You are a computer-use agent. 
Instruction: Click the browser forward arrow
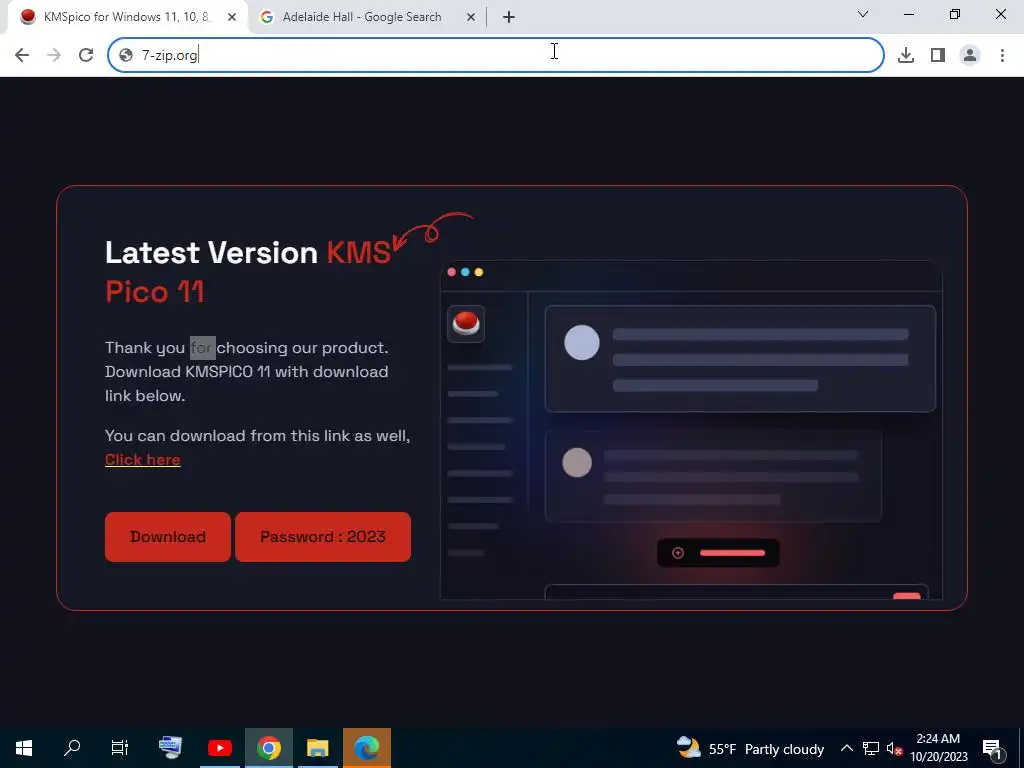[54, 55]
